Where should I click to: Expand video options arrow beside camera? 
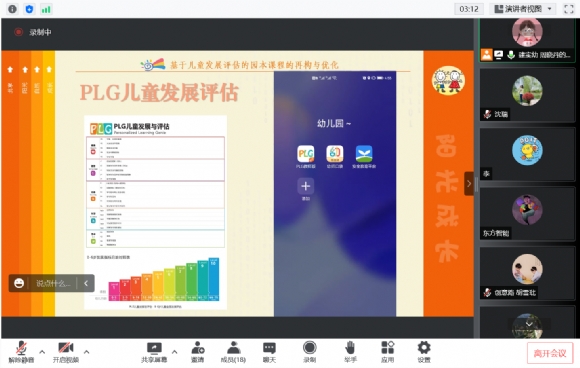[87, 352]
